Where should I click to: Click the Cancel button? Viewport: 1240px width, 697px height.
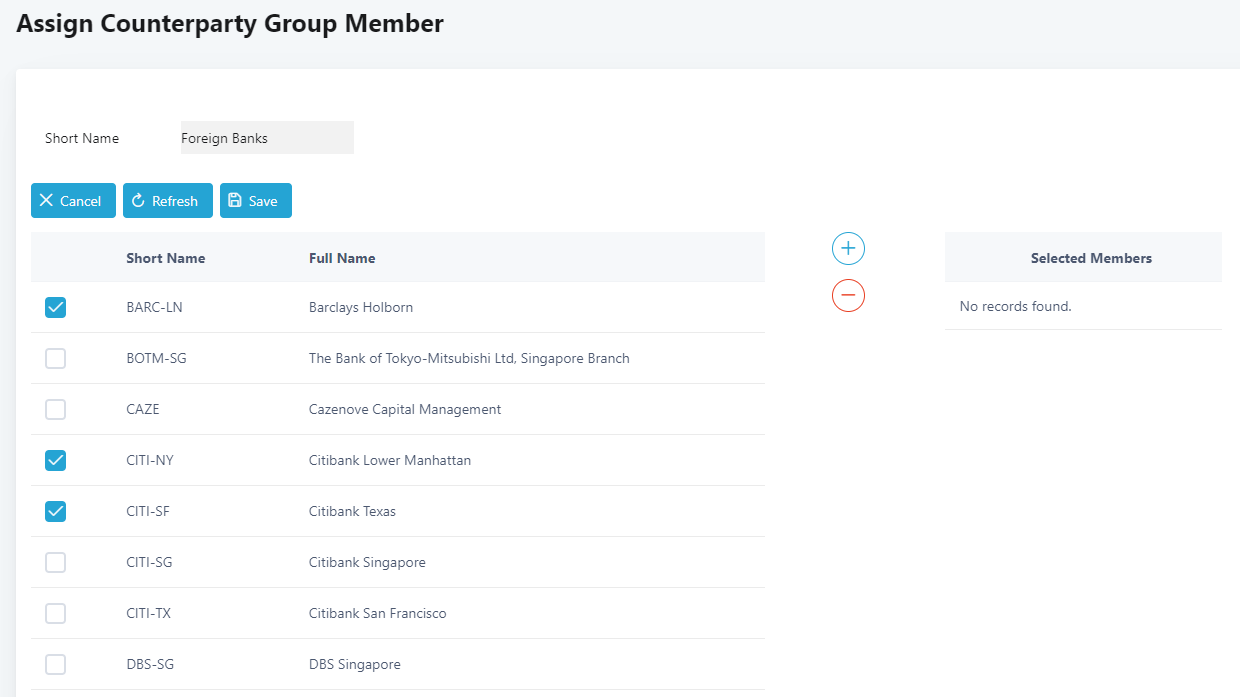tap(73, 200)
